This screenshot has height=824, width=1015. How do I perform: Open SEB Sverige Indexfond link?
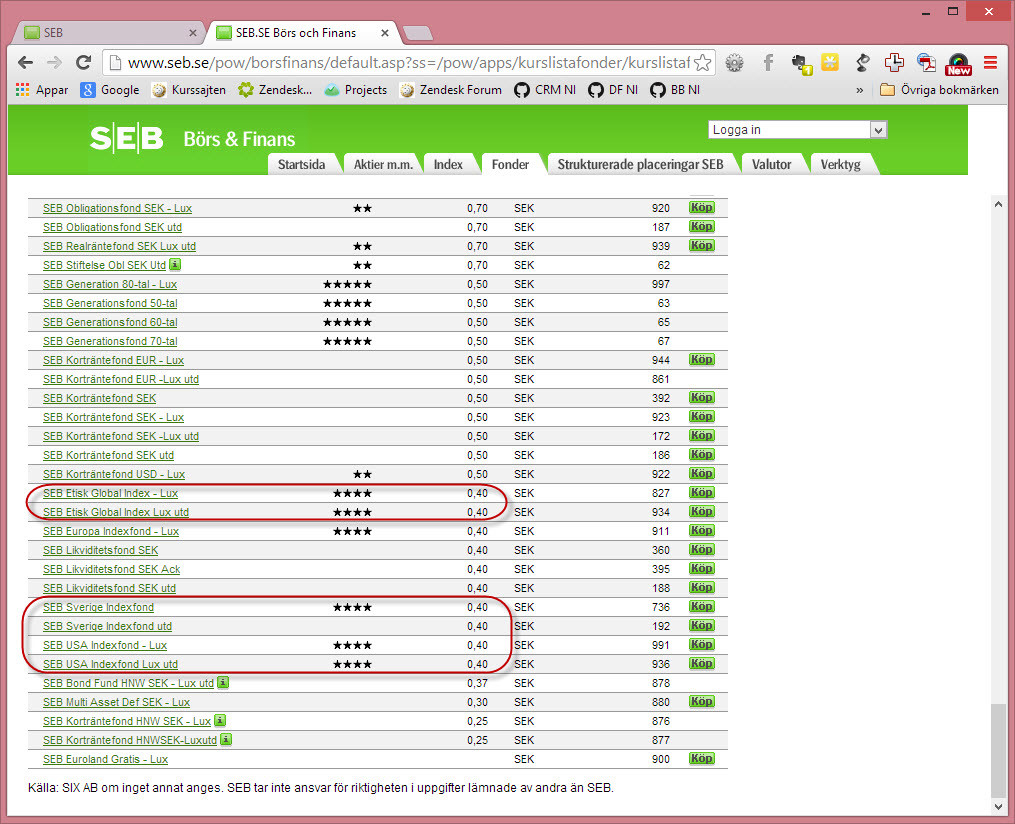(98, 607)
